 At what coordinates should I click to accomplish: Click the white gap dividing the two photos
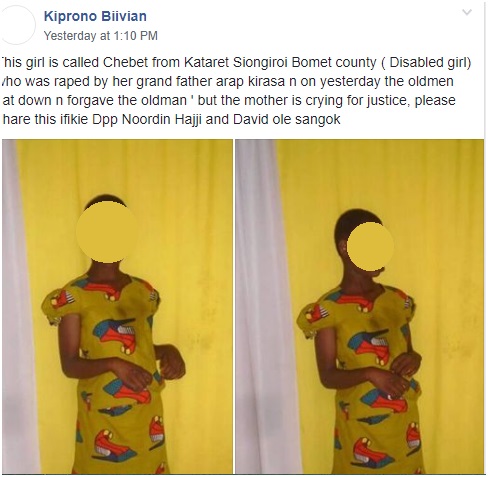coord(234,306)
